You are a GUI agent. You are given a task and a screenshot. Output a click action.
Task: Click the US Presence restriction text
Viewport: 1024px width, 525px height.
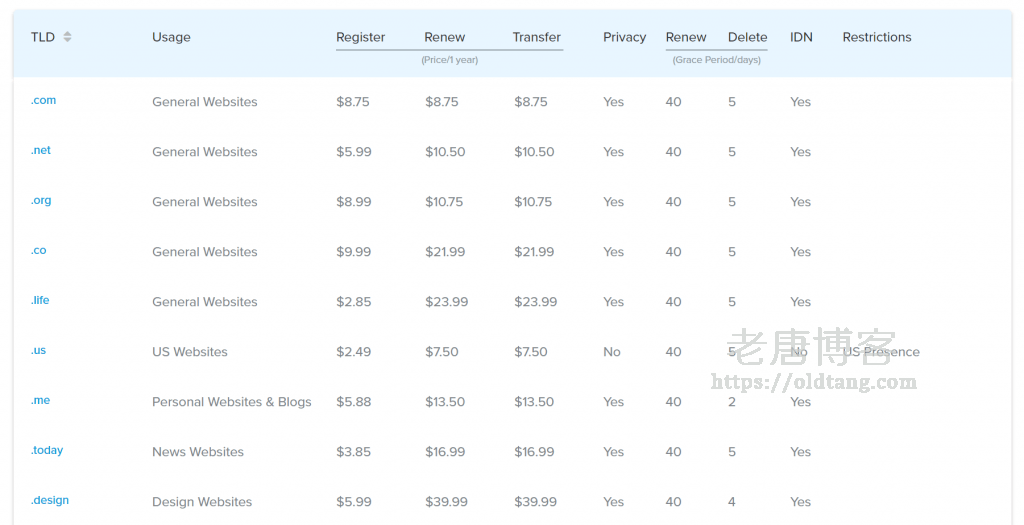881,352
